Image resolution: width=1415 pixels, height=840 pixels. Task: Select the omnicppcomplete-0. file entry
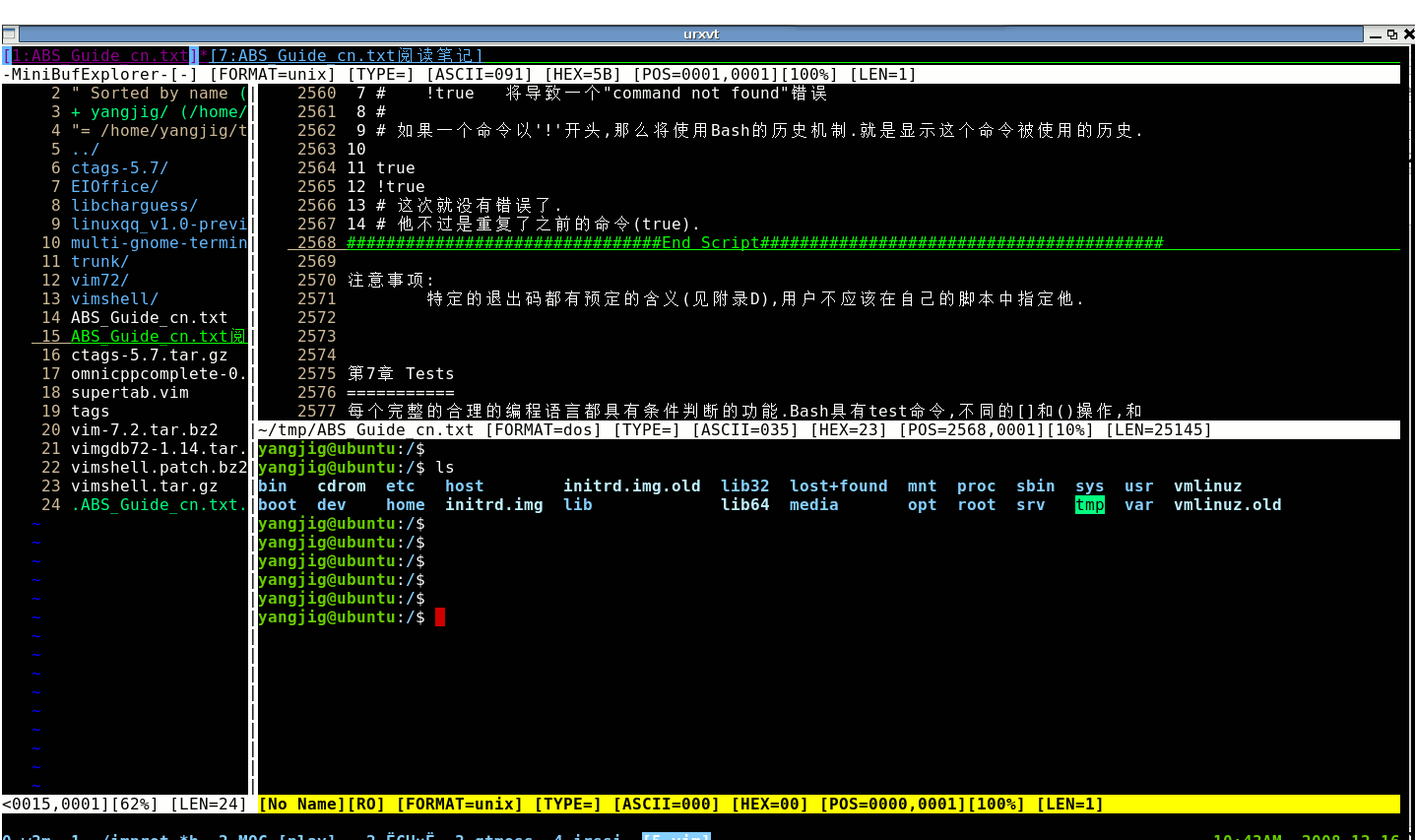coord(159,373)
